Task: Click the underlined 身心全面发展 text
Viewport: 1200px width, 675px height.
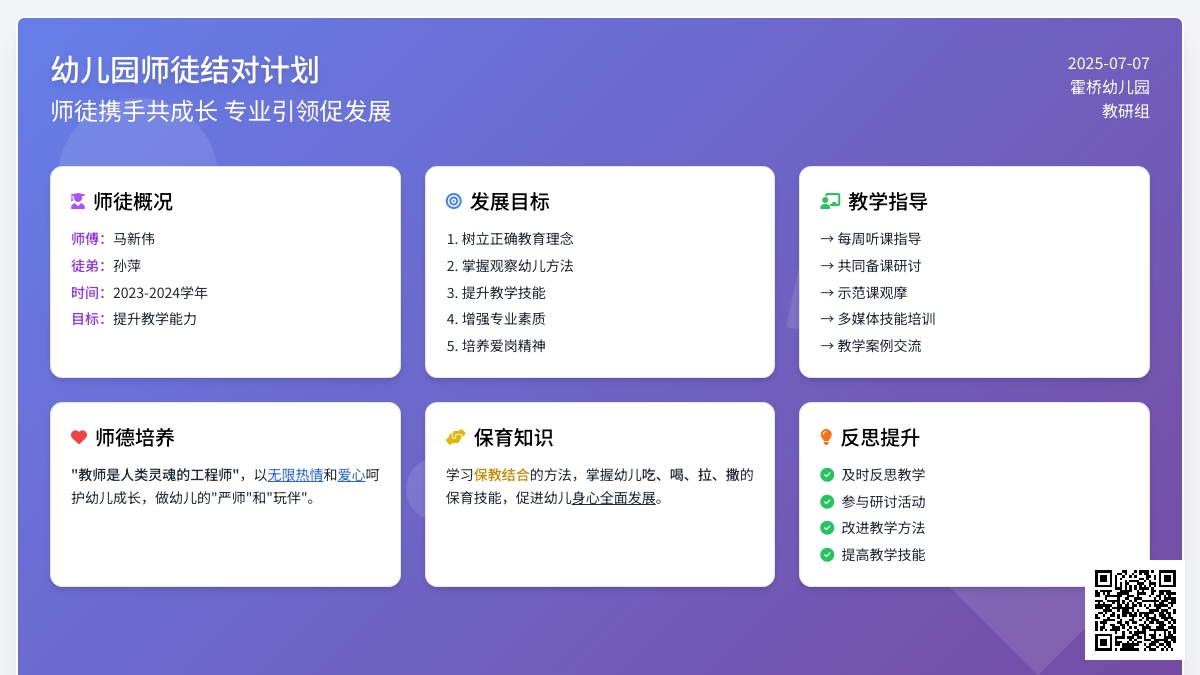Action: (614, 498)
